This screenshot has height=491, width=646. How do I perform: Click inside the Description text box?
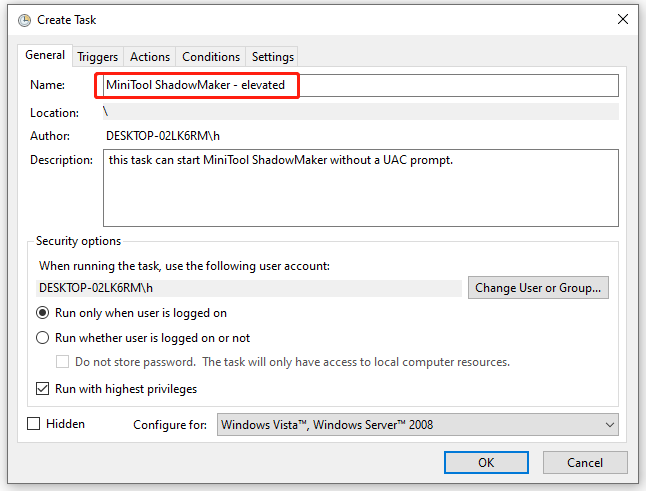click(x=360, y=188)
